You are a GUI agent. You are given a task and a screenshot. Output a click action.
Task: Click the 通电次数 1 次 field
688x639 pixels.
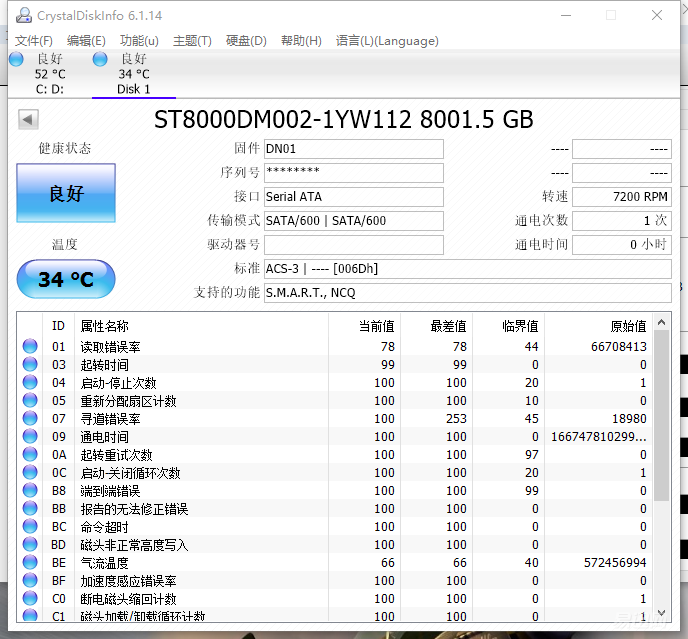point(622,221)
